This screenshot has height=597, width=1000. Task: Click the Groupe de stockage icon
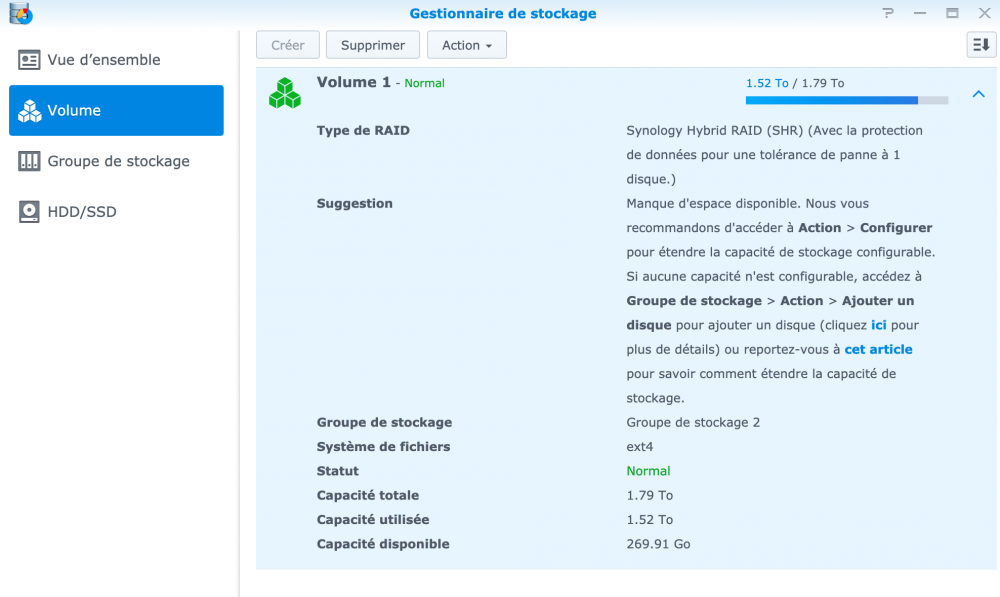(30, 161)
